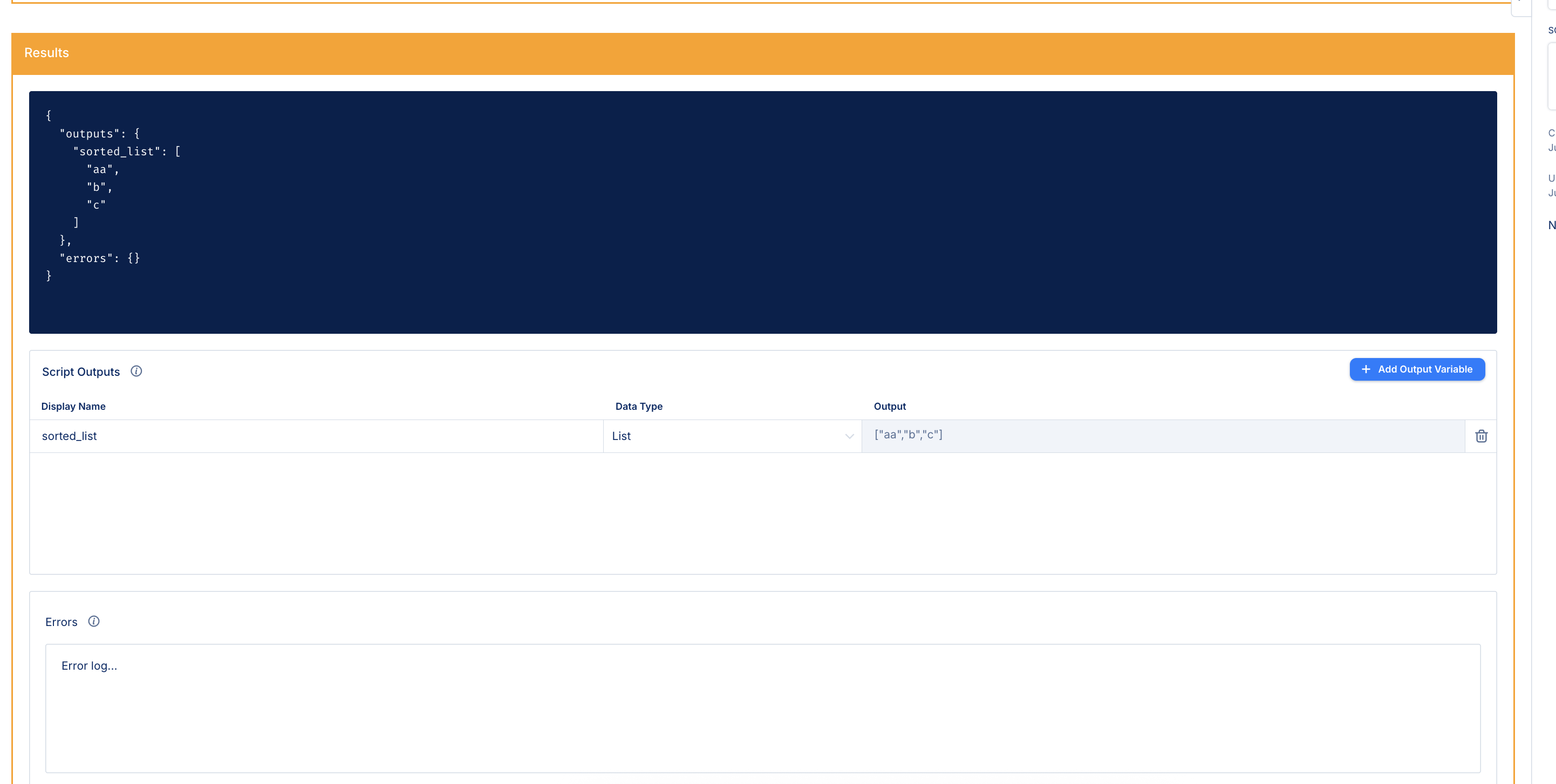Click the Output column header
The height and width of the screenshot is (784, 1556).
click(889, 406)
